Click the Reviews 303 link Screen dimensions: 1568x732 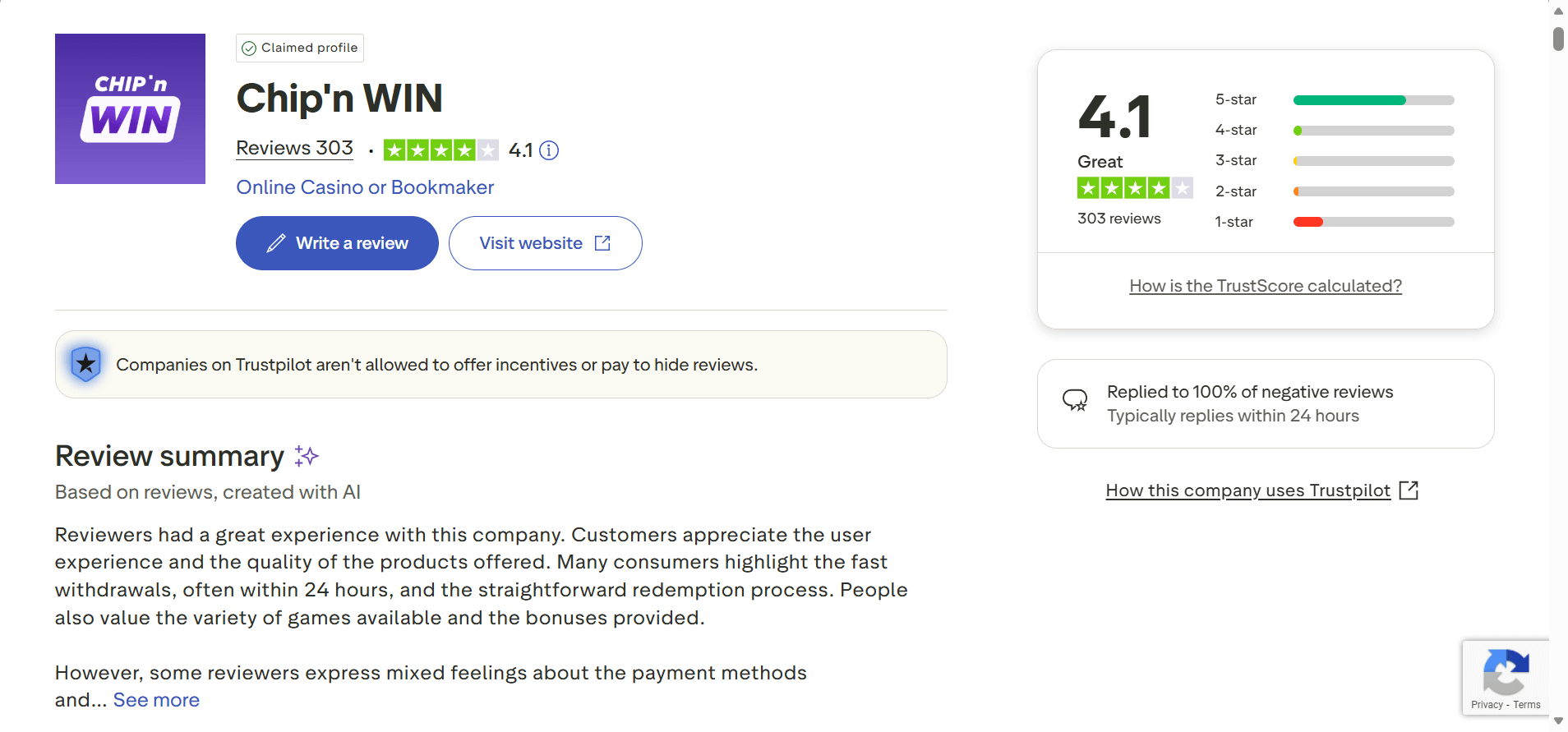pos(294,148)
